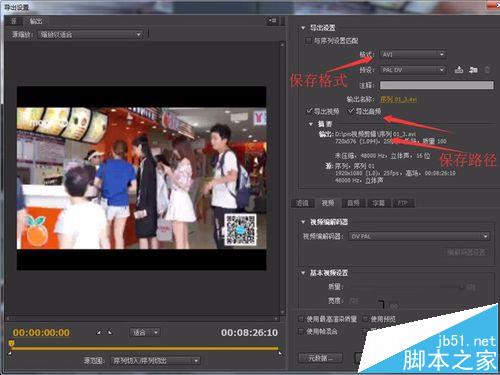Switch to the 源 tab
This screenshot has height=375, width=500.
pyautogui.click(x=14, y=21)
